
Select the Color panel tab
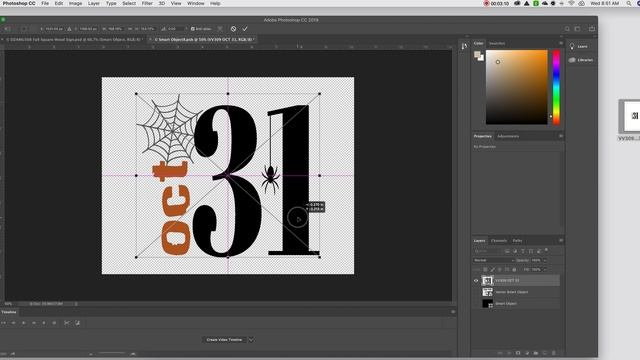point(478,43)
